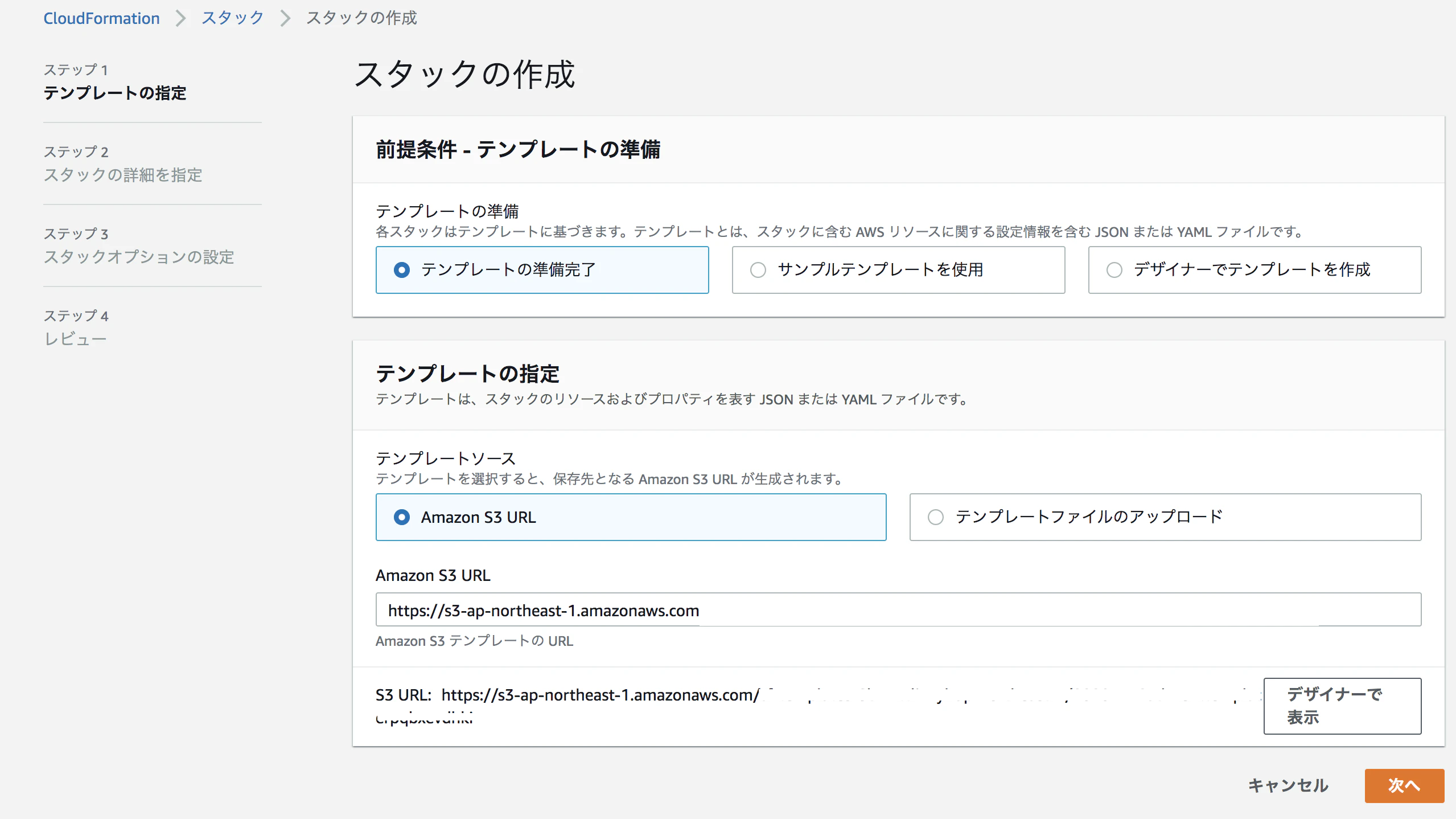Screen dimensions: 1456x819
Task: Click the Amazon S3 URL input field
Action: click(898, 610)
